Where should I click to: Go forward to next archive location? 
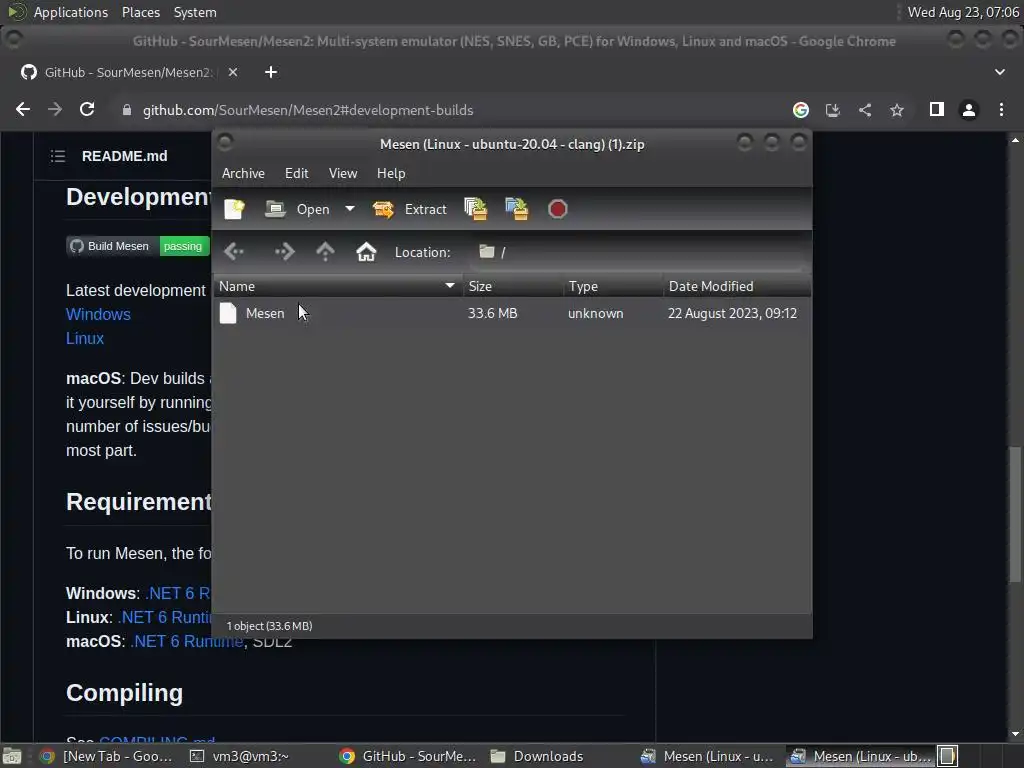point(285,251)
